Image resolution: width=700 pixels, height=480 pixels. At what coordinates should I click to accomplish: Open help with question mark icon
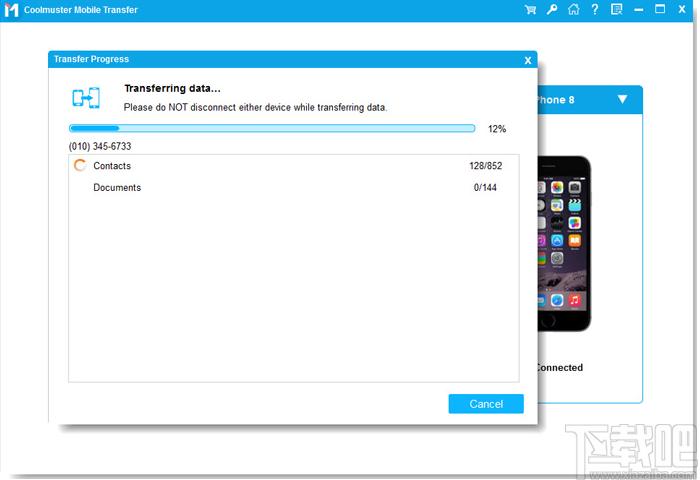[x=595, y=9]
